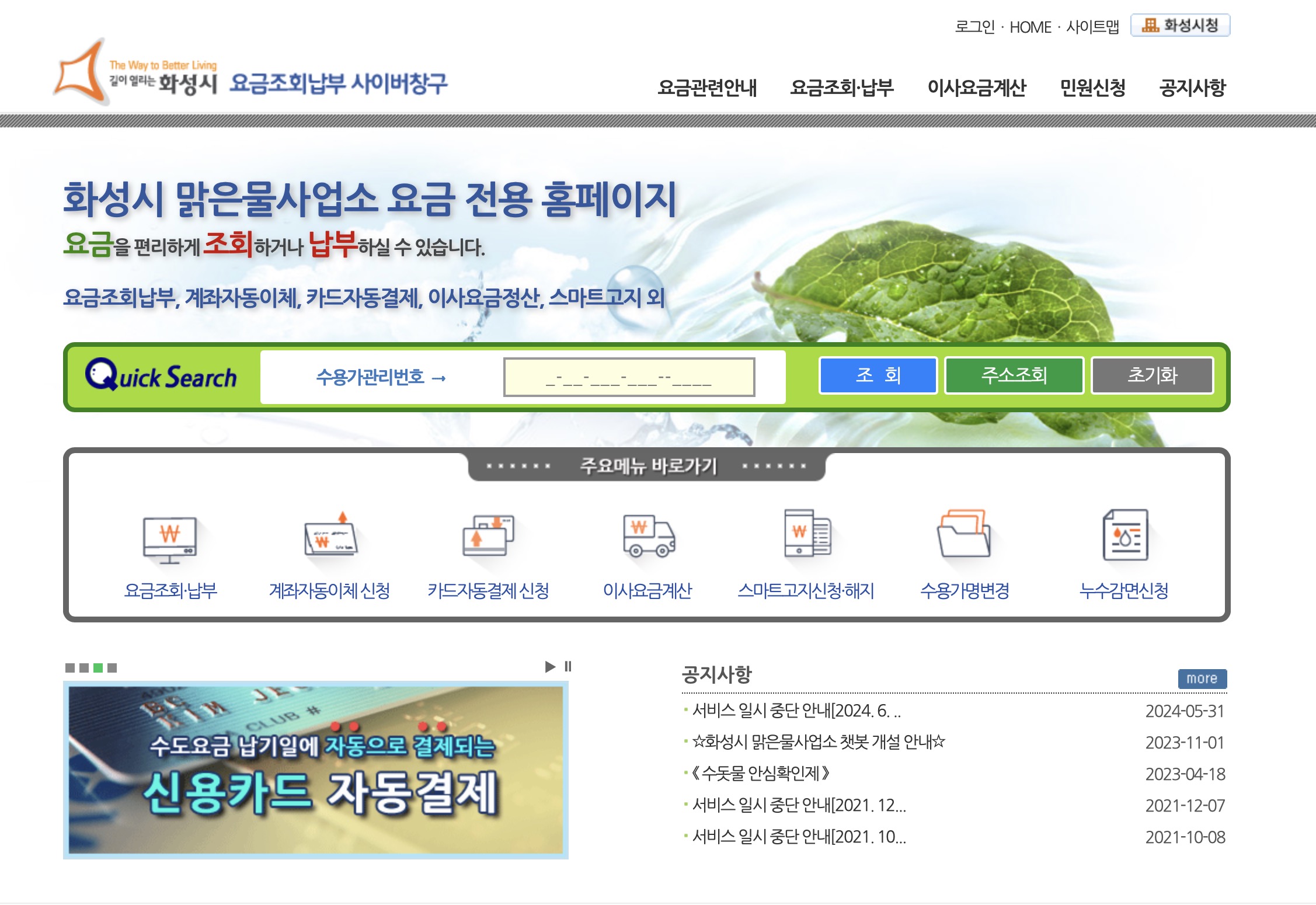Open the 요금관련안내 menu
The image size is (1316, 905).
tap(706, 88)
